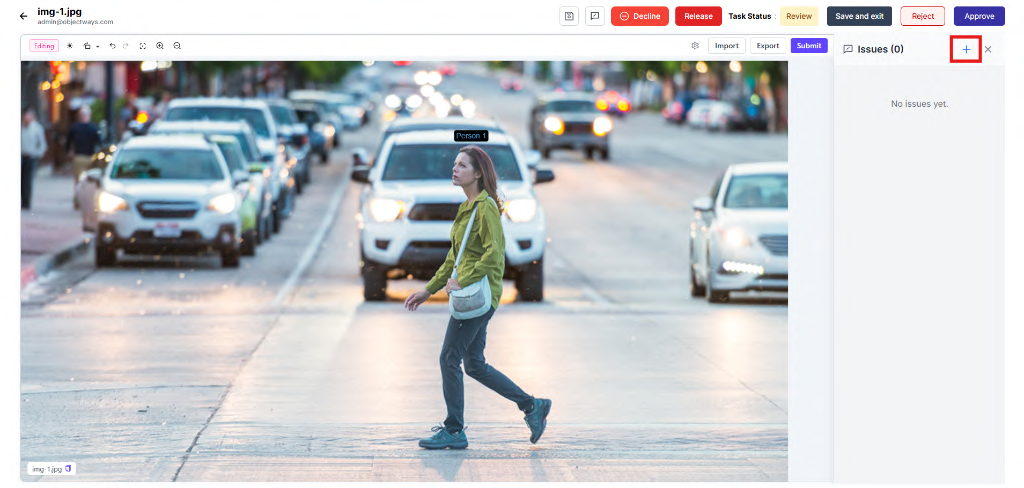This screenshot has width=1024, height=488.
Task: Click the red Decline button
Action: coord(639,16)
